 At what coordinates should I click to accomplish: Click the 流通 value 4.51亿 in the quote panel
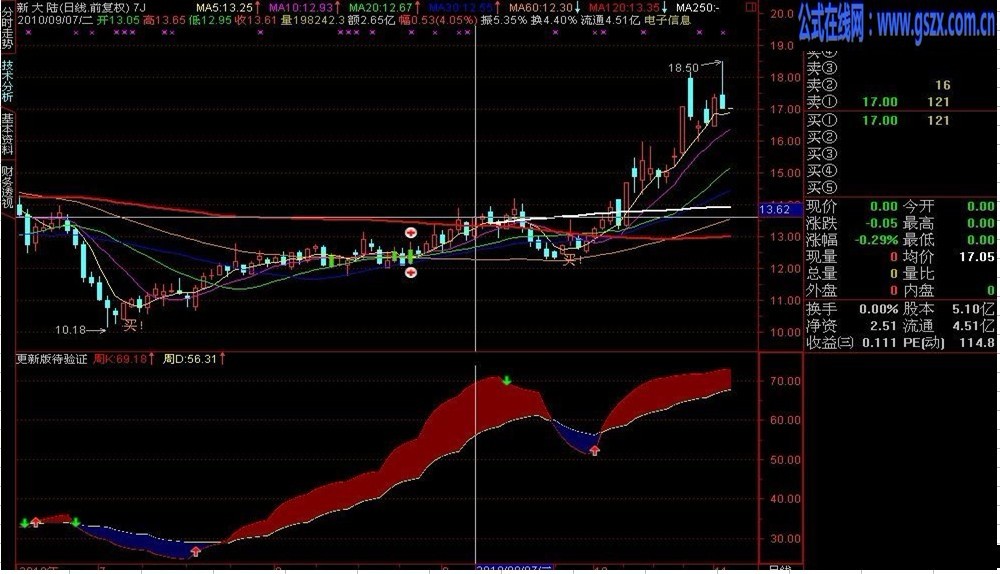(973, 326)
